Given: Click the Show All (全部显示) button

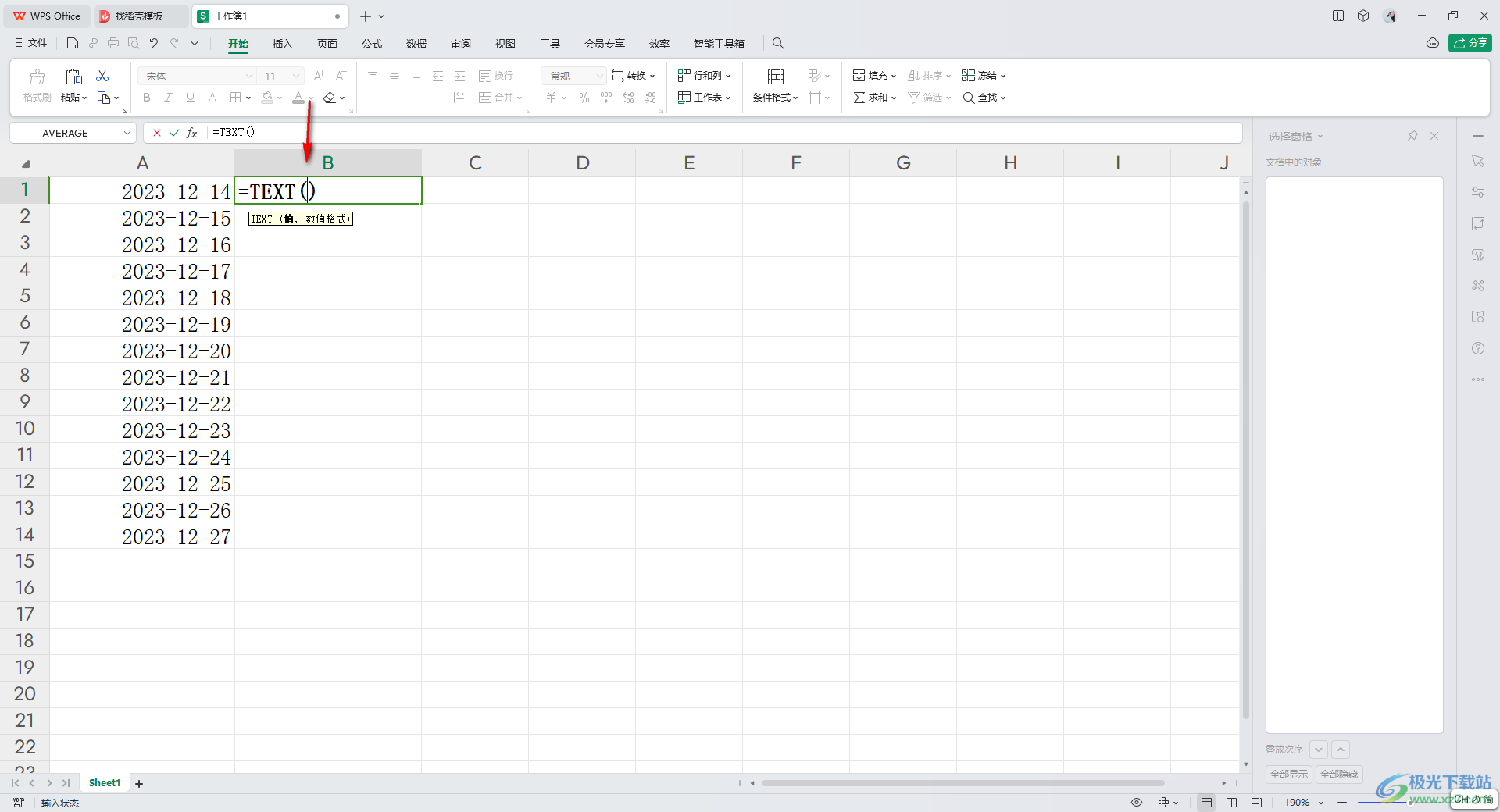Looking at the screenshot, I should tap(1289, 775).
